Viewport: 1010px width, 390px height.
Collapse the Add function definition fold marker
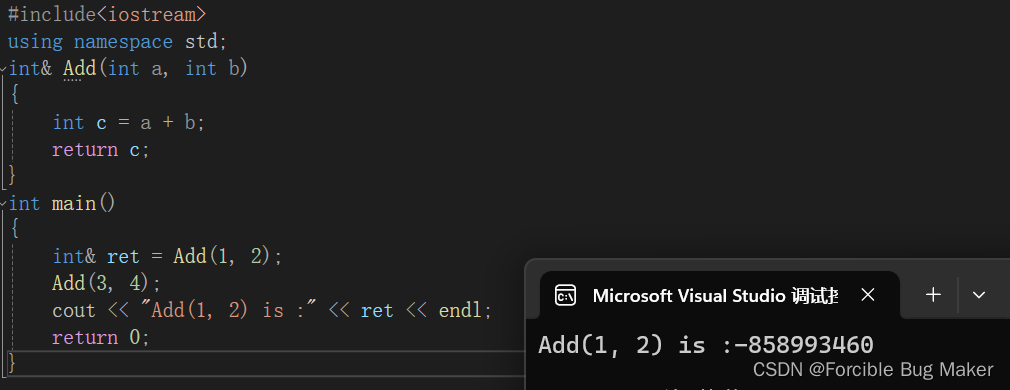[4, 68]
